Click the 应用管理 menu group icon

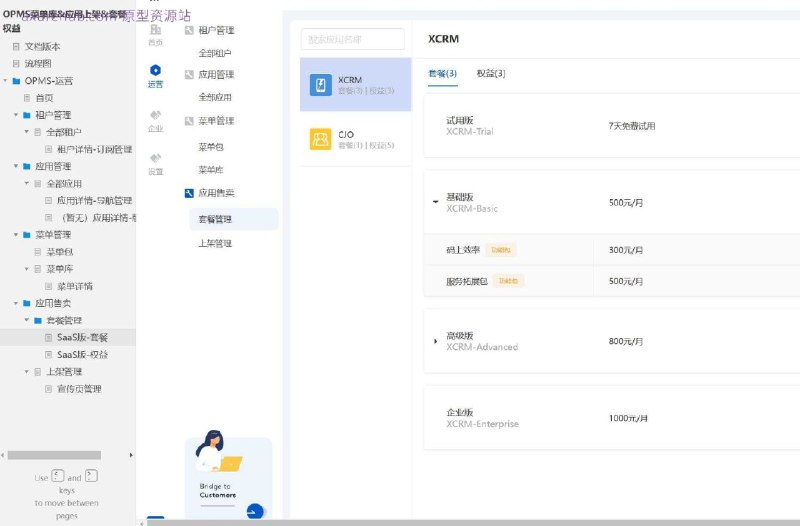pyautogui.click(x=189, y=74)
